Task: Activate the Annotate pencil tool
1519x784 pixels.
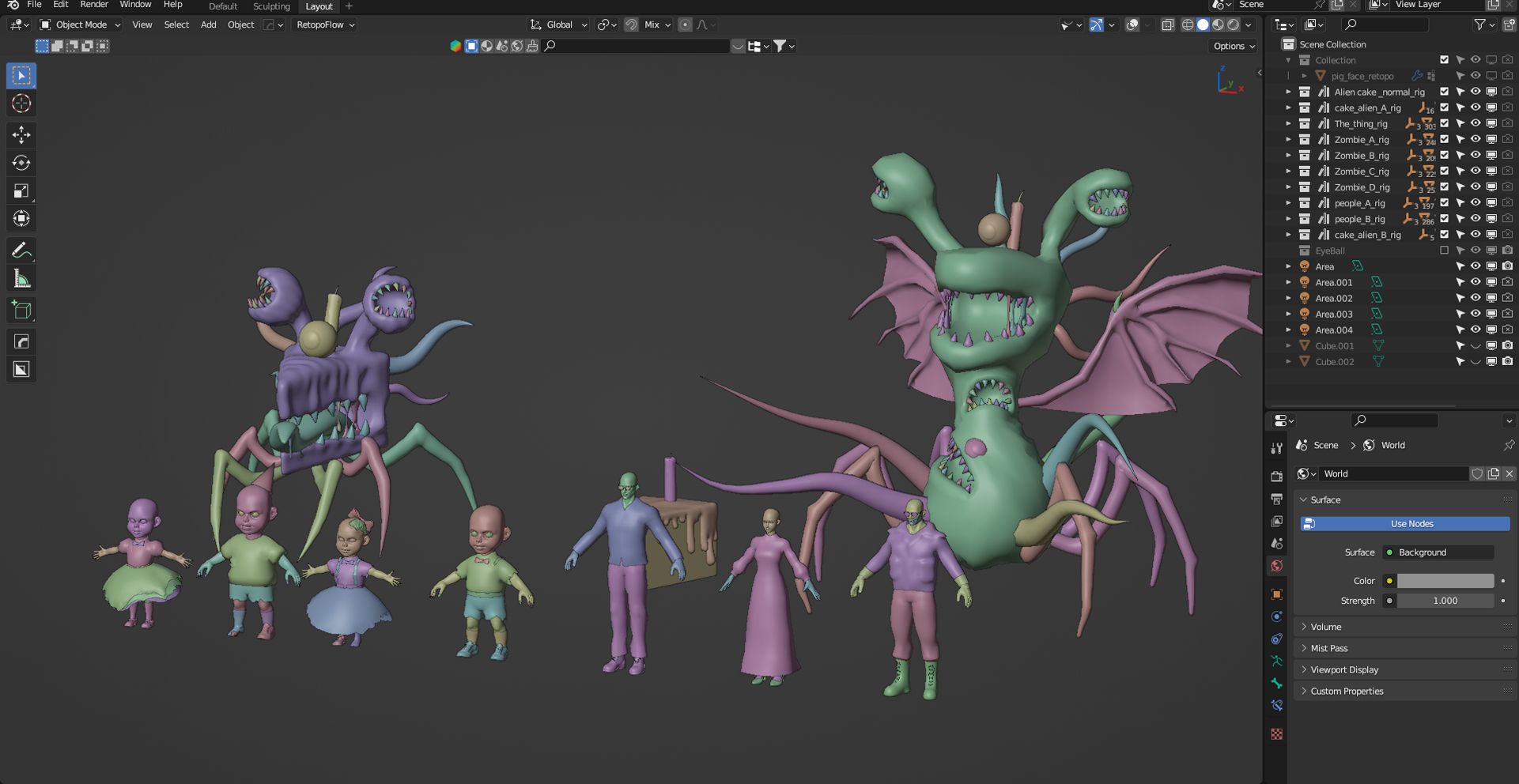Action: click(21, 251)
